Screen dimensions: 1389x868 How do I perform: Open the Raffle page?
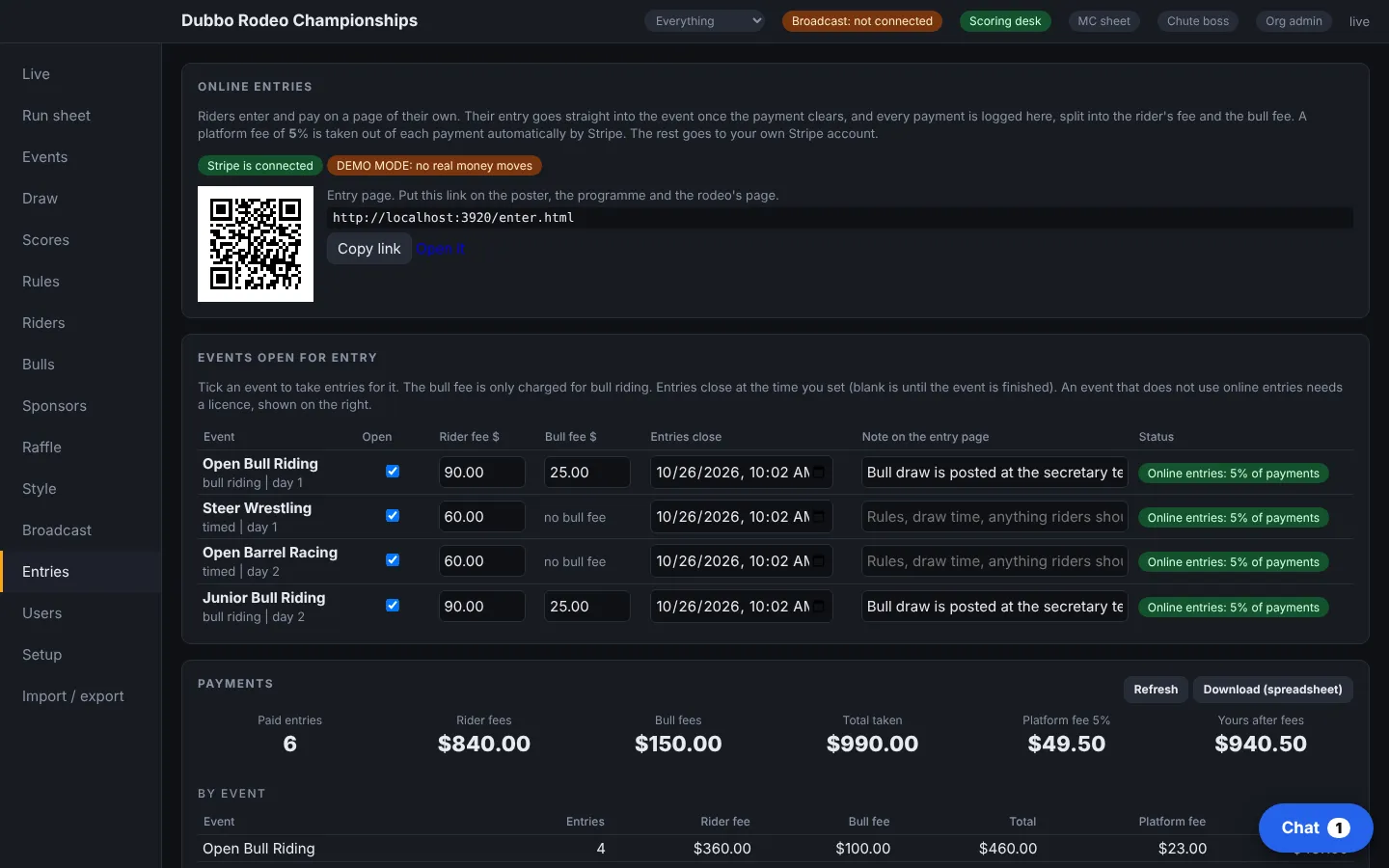[x=81, y=448]
